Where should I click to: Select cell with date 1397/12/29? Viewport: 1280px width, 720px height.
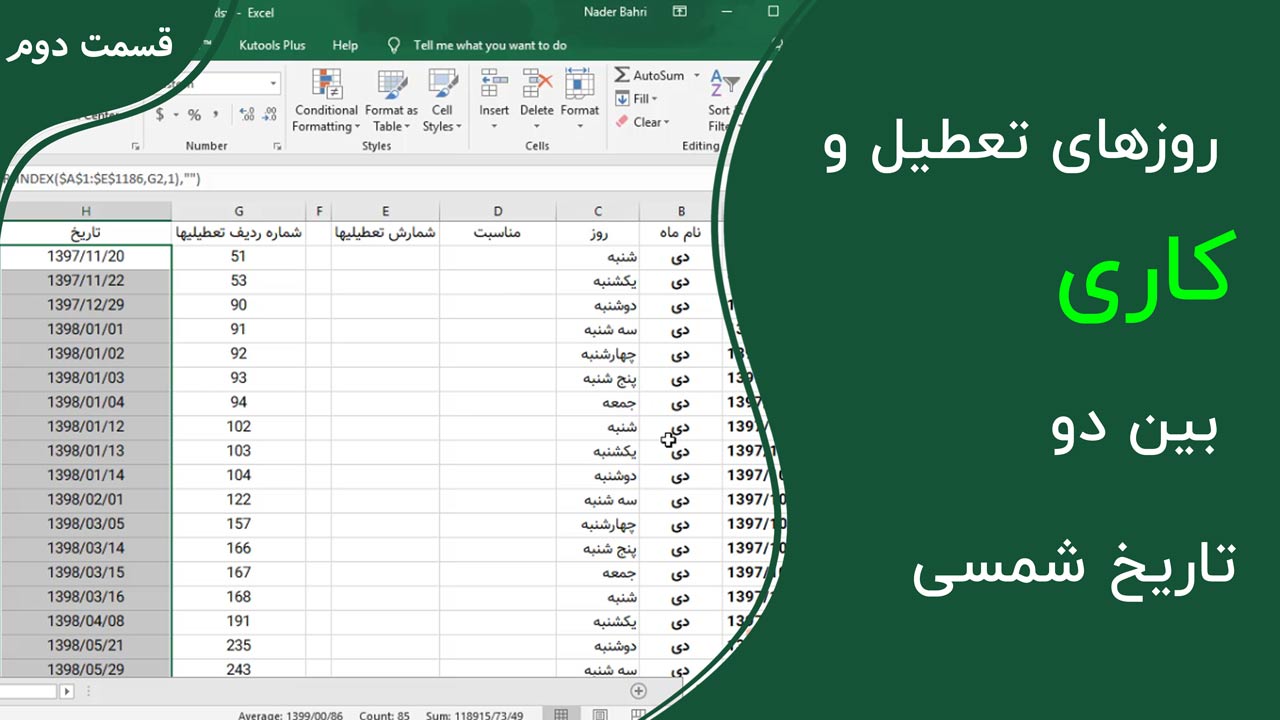point(86,305)
